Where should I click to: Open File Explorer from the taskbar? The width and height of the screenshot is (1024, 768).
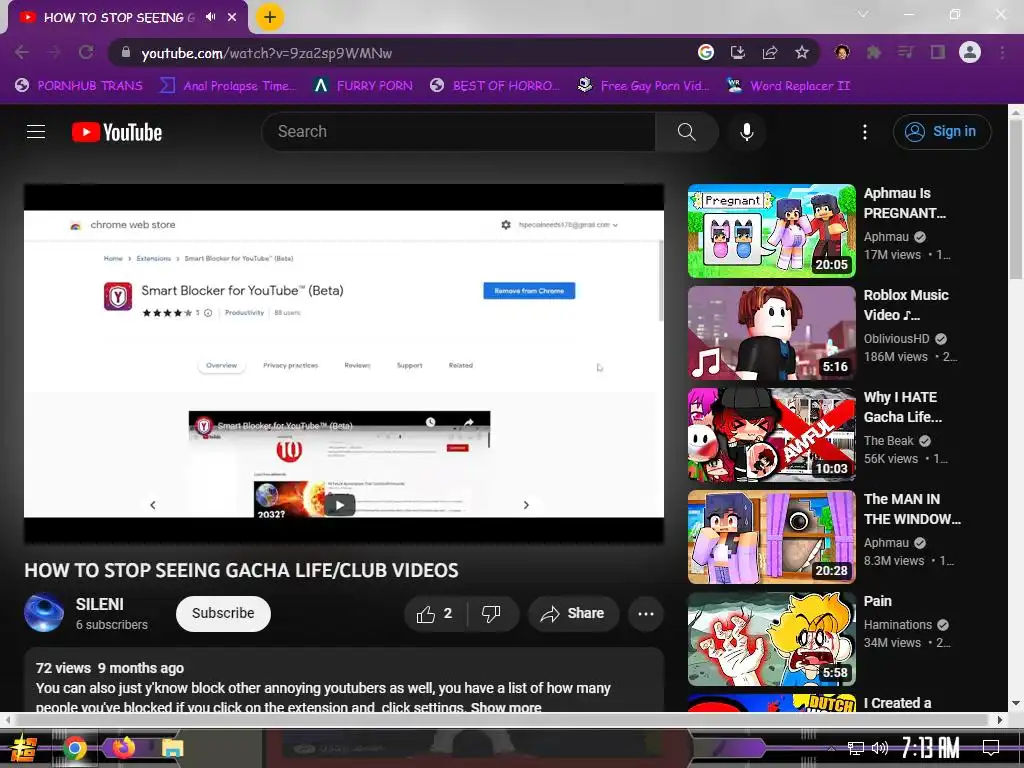pos(172,748)
